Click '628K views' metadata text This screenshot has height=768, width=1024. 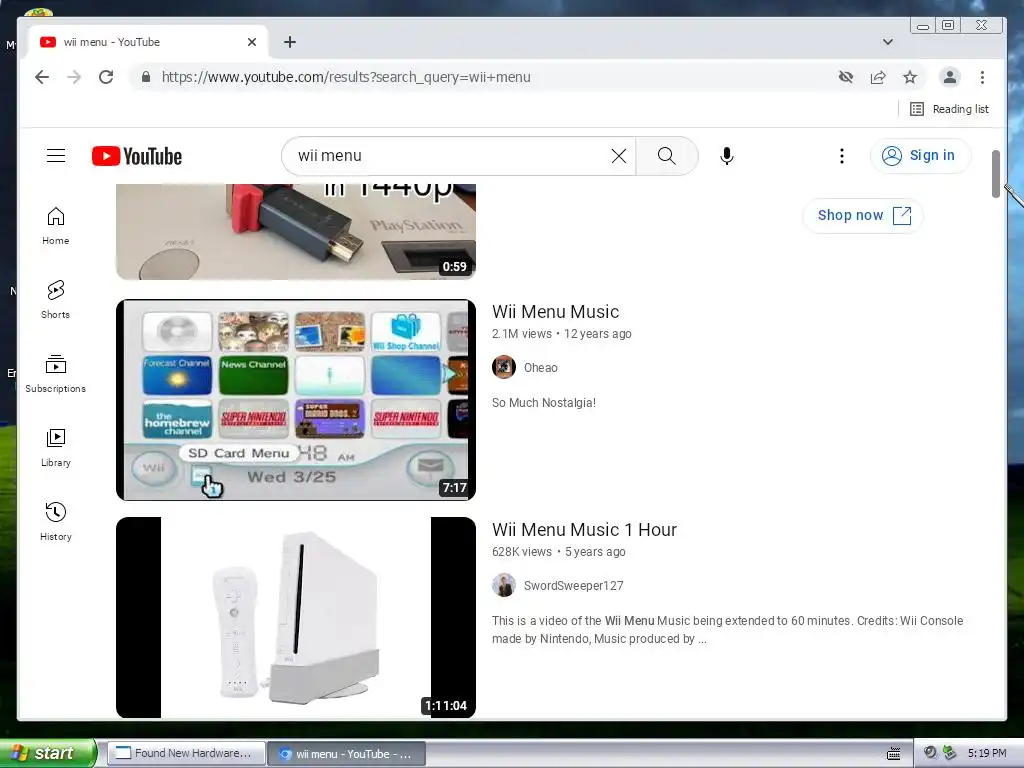(522, 552)
